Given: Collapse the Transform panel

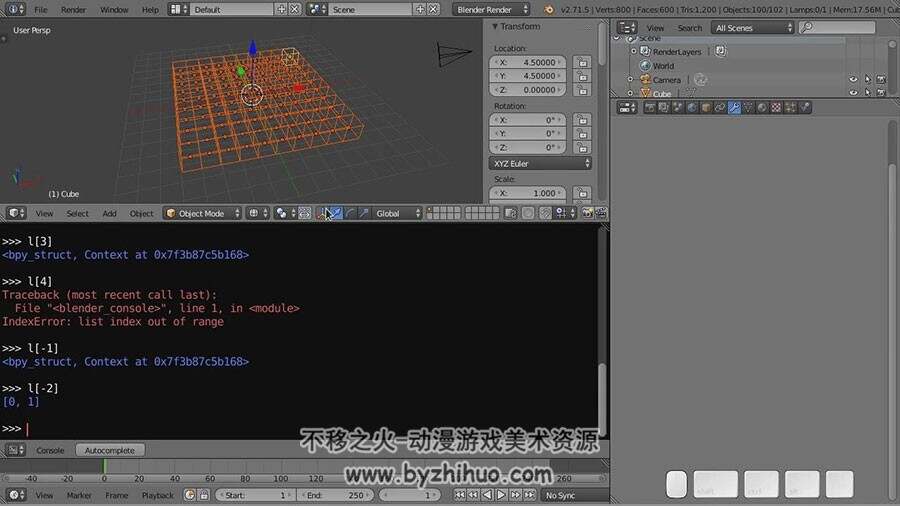Looking at the screenshot, I should click(495, 26).
